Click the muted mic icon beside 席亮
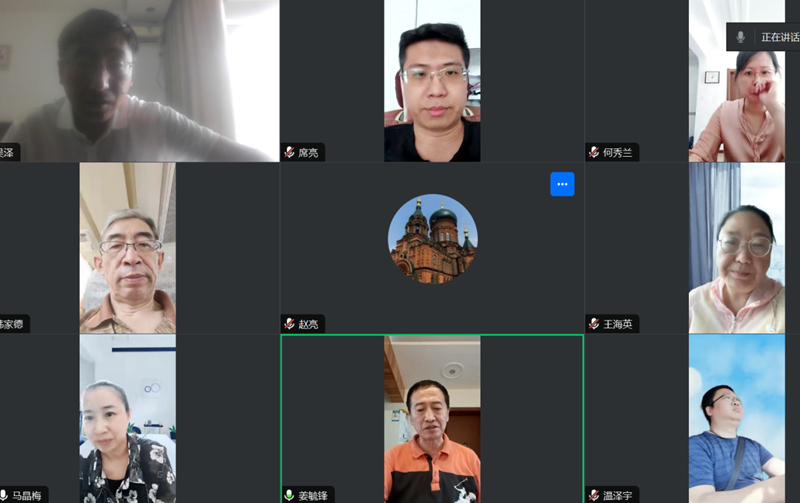The width and height of the screenshot is (800, 503). (290, 153)
